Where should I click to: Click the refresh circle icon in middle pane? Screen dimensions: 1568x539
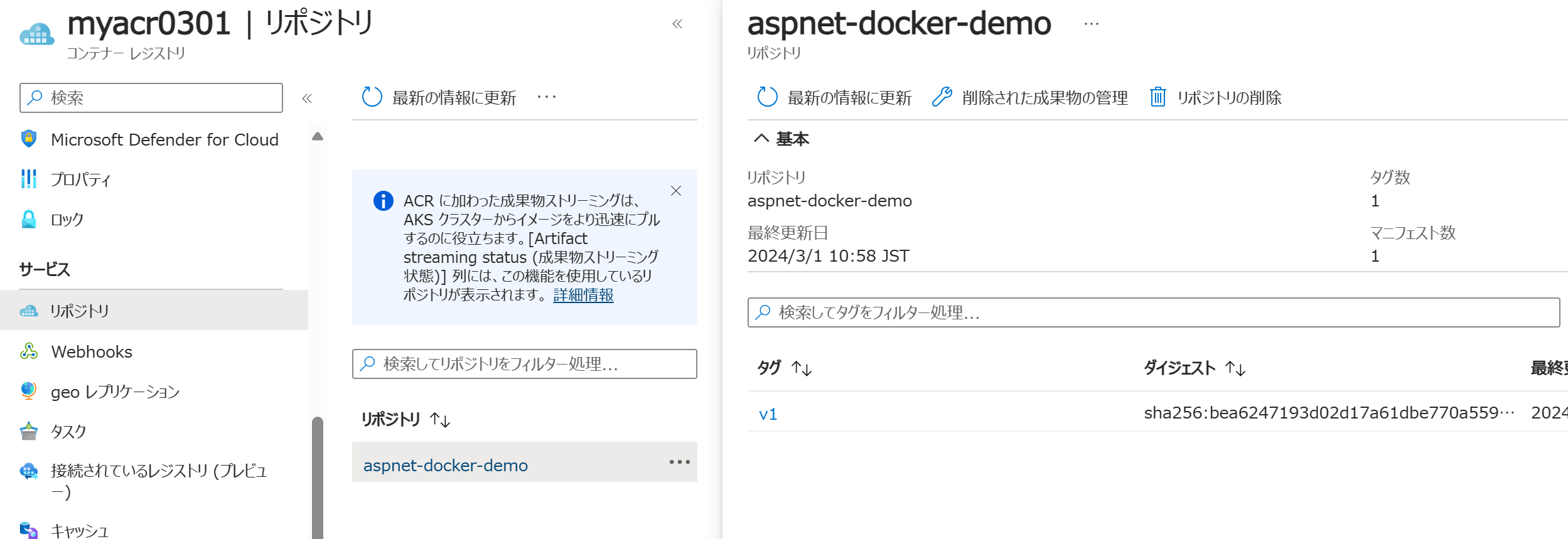372,97
